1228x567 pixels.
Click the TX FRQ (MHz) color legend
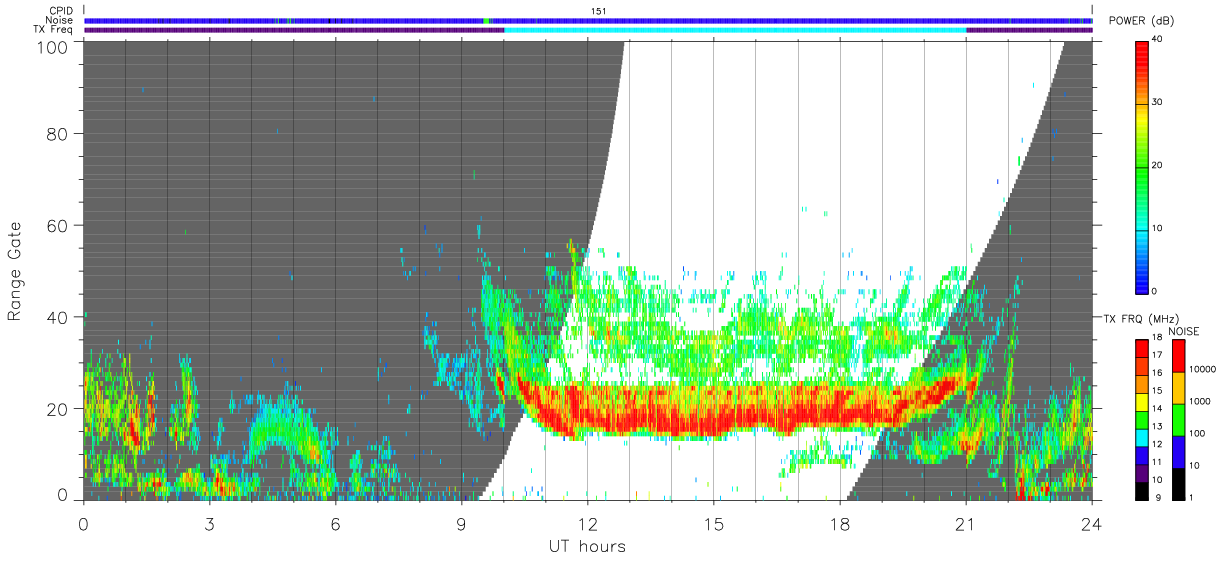(x=1142, y=420)
